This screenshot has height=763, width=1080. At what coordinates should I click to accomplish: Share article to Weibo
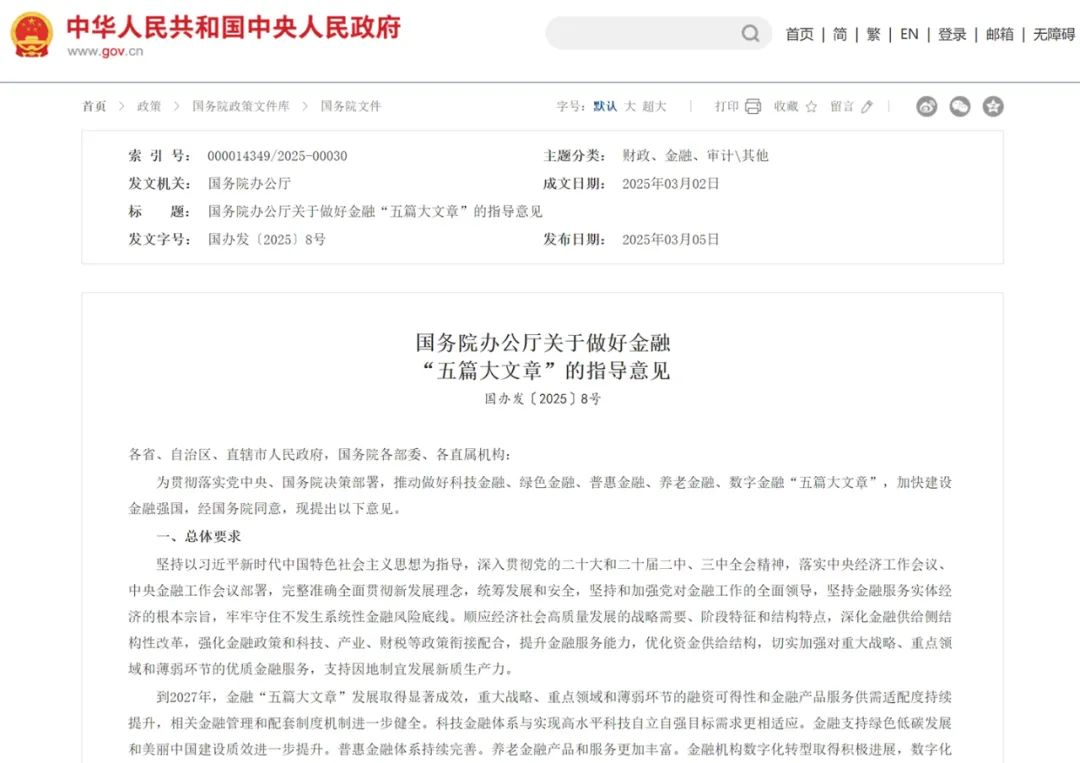[x=927, y=107]
